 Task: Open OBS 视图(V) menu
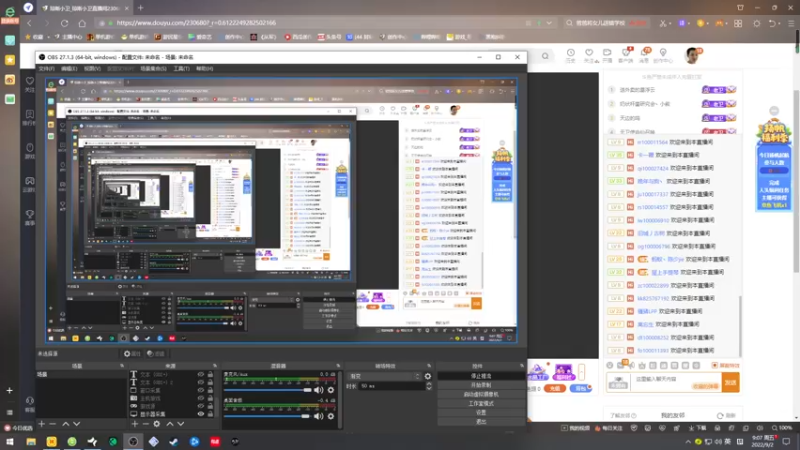(x=92, y=68)
